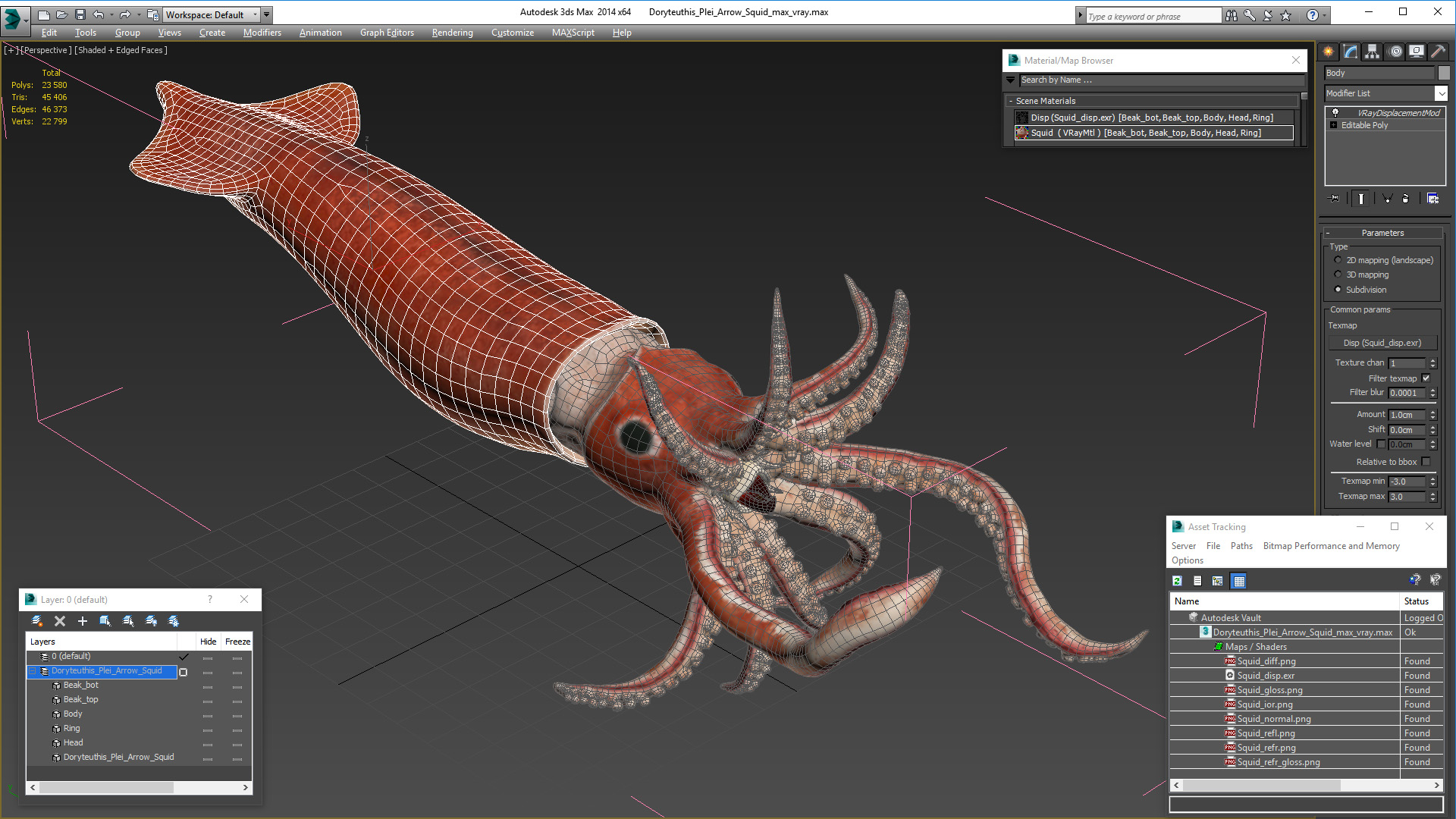
Task: Click Create New Layer icon in Layer dialog
Action: (x=36, y=621)
